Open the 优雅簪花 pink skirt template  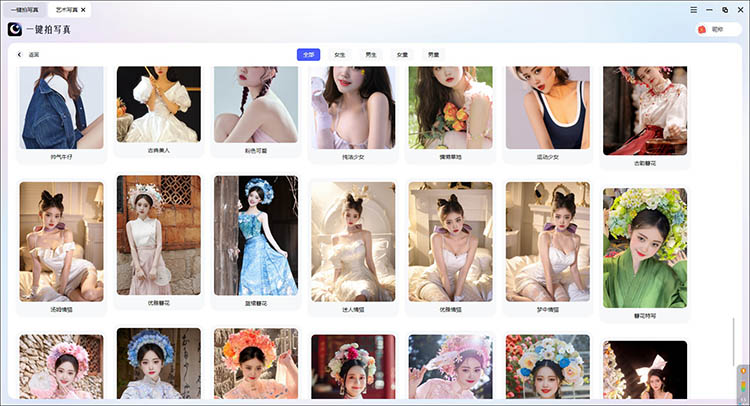(159, 235)
